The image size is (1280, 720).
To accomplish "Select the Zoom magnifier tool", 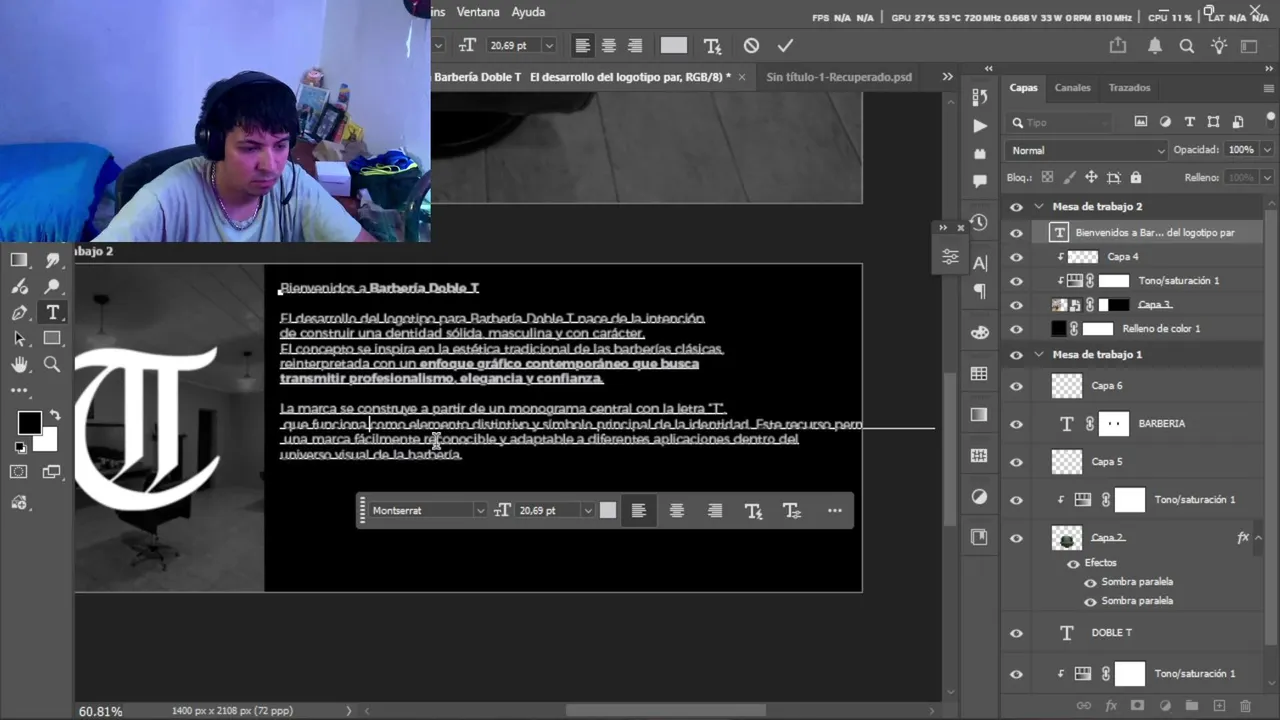I will tap(52, 365).
